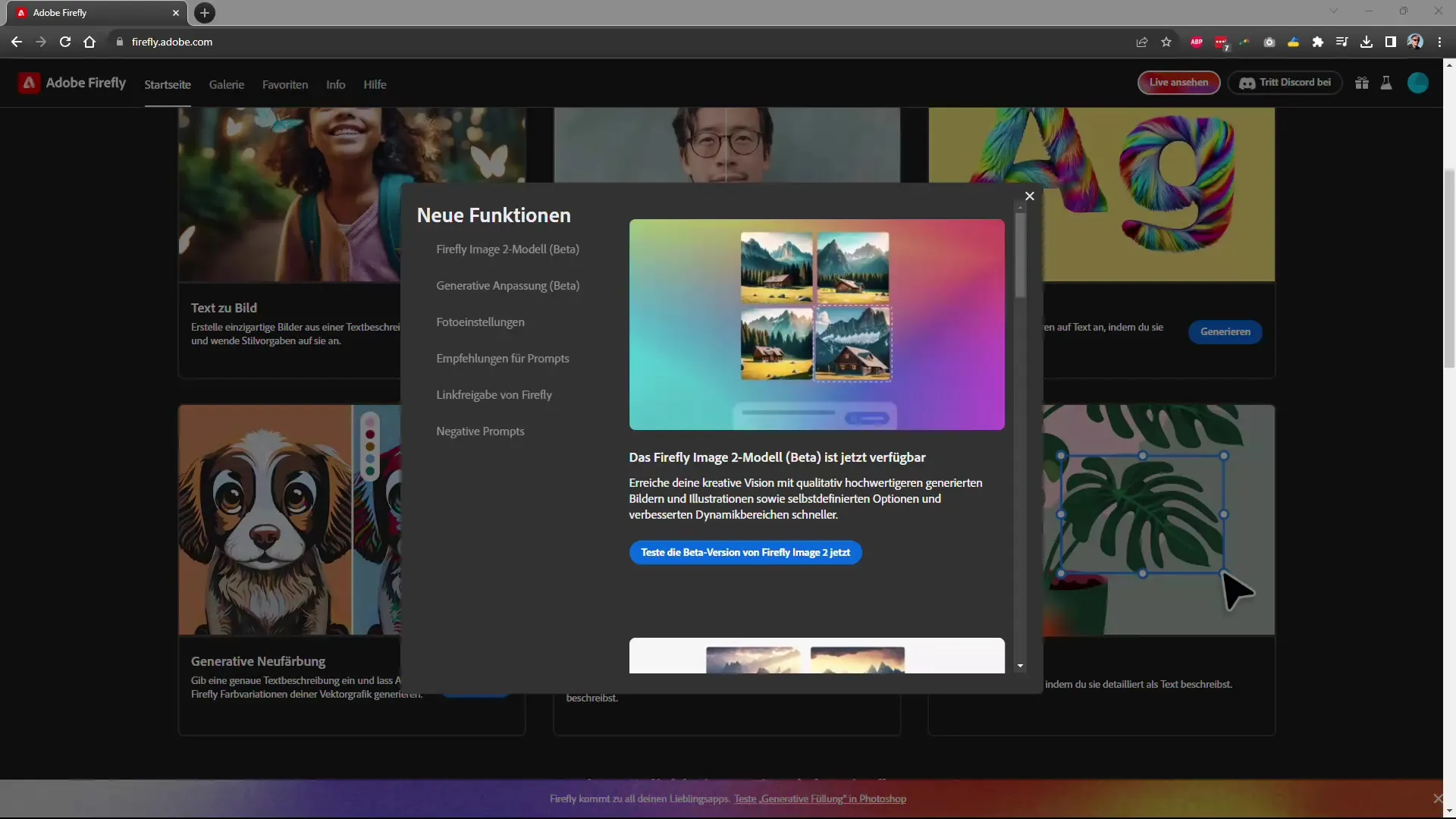Click the page scrollbar thumb
The image size is (1456, 819).
[1449, 269]
